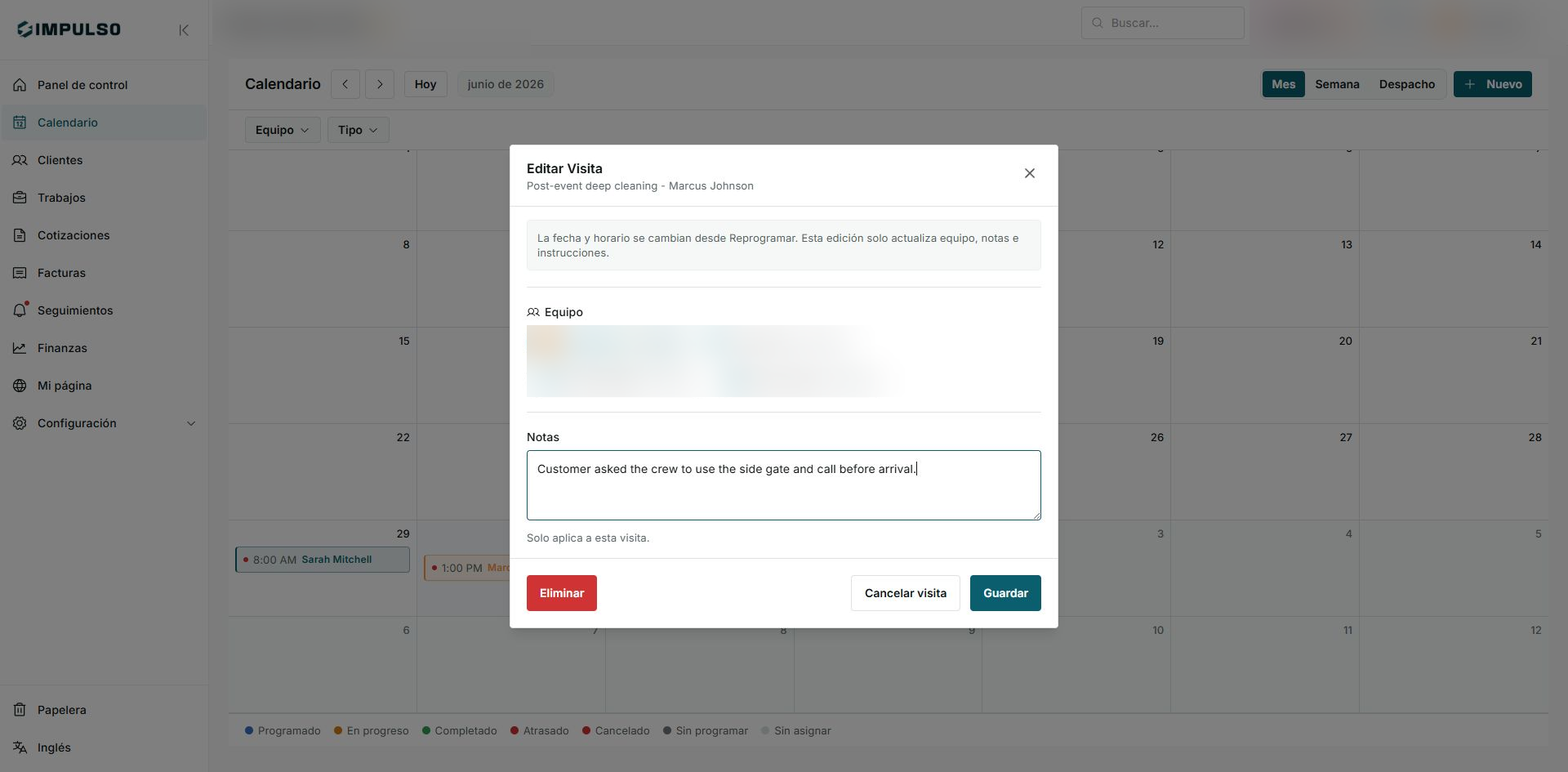Click the Cancelado legend label
Screen dimensions: 1568x772
click(622, 730)
